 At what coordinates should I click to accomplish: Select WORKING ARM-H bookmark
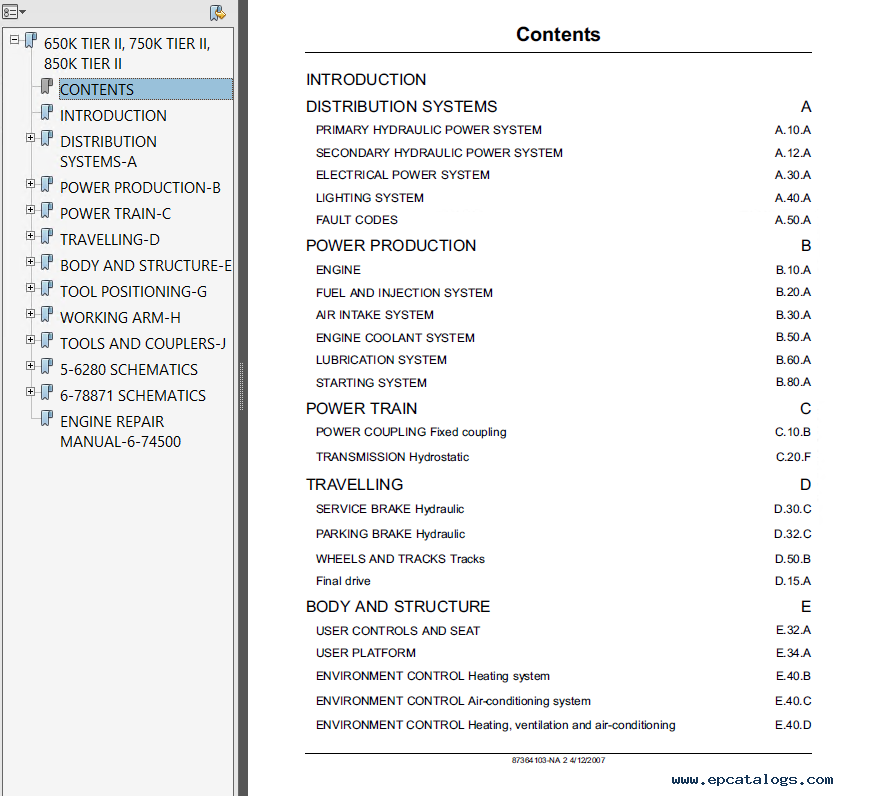[x=121, y=317]
